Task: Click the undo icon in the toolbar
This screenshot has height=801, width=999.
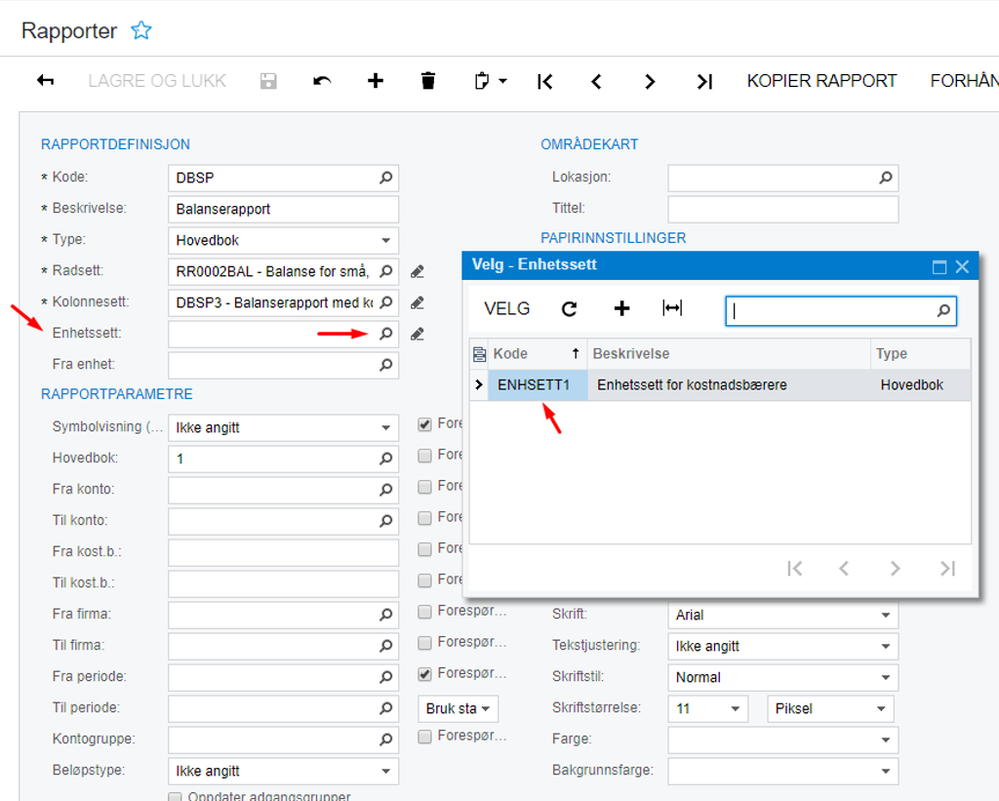Action: pos(322,81)
